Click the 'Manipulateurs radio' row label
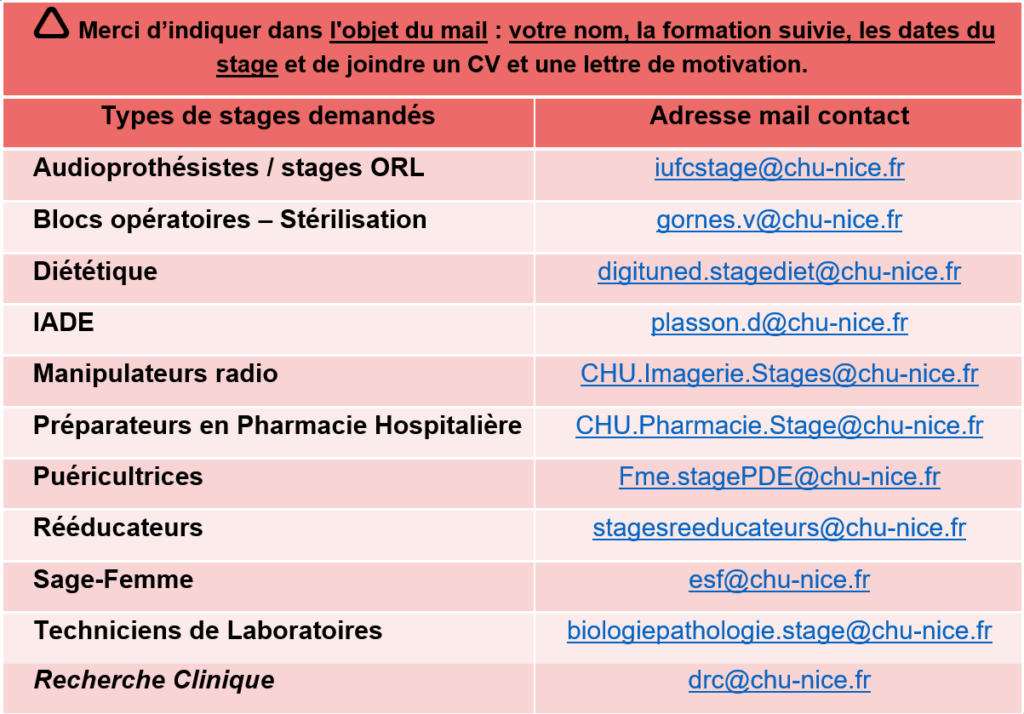Viewport: 1024px width, 714px height. (155, 374)
